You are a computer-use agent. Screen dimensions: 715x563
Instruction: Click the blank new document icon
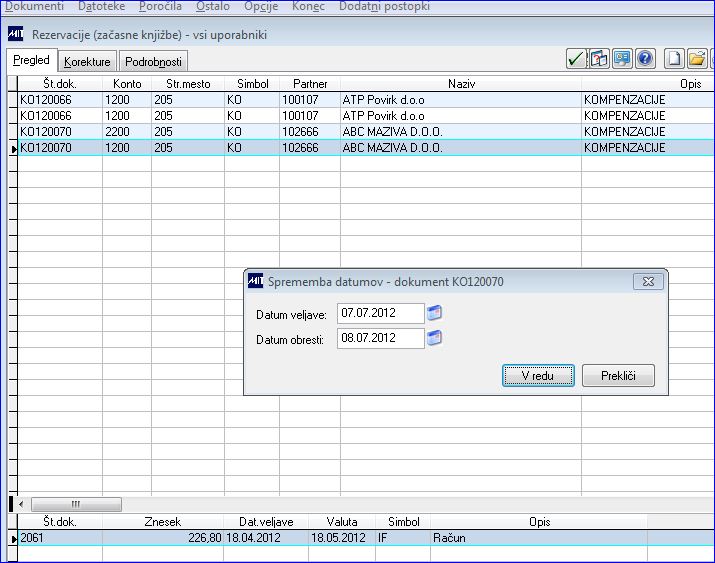(674, 59)
